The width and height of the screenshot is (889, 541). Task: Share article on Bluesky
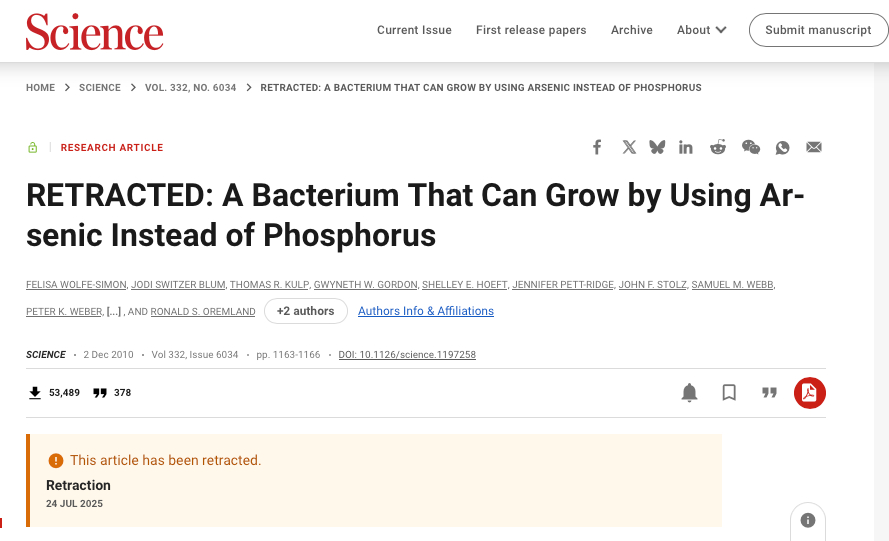coord(657,147)
